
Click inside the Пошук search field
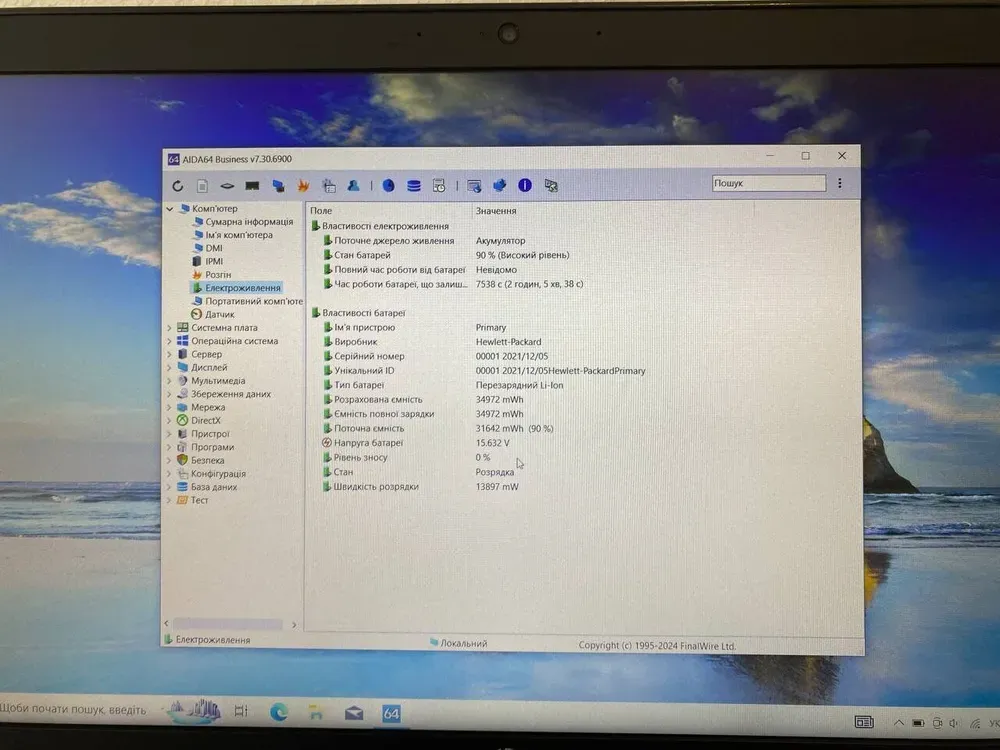(767, 184)
